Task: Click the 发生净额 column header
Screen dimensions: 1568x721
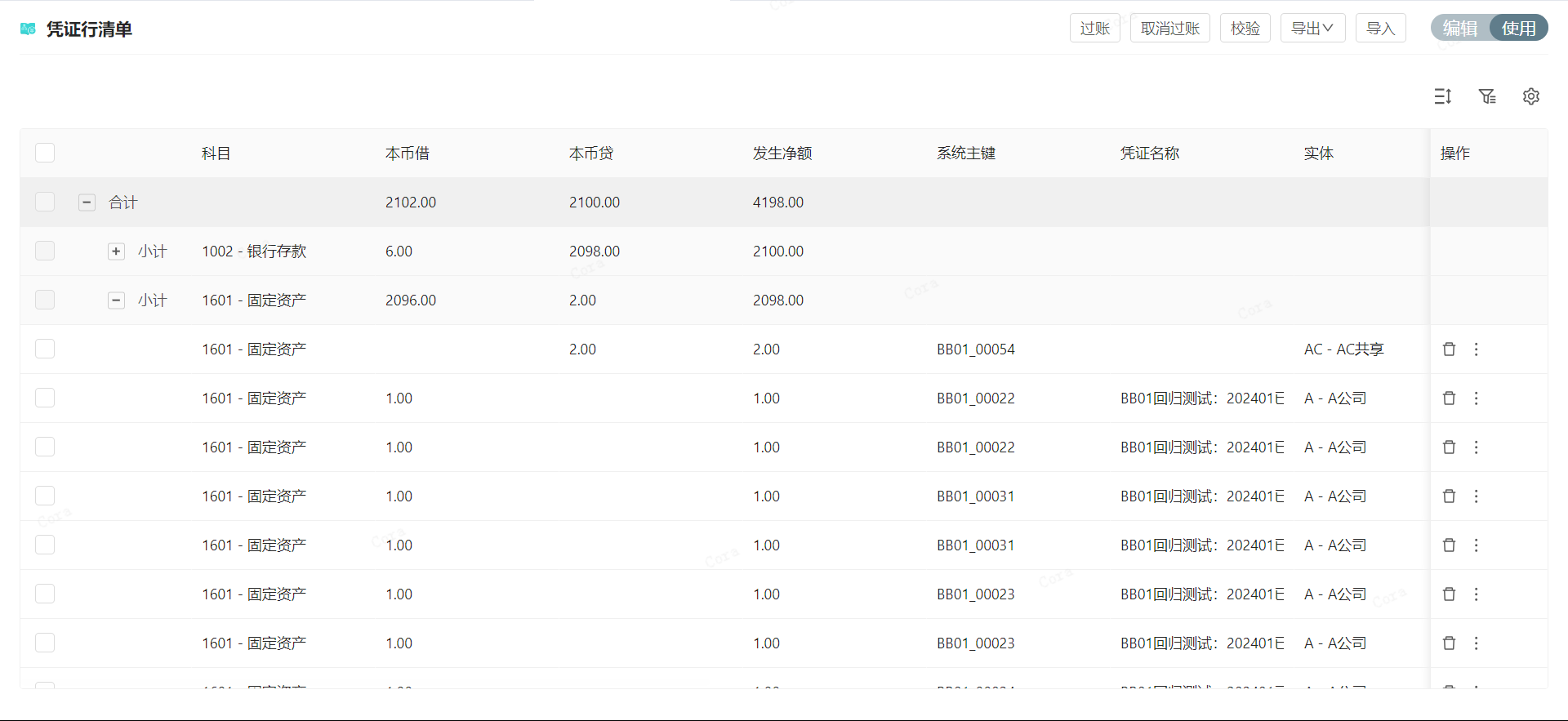Action: pyautogui.click(x=782, y=154)
